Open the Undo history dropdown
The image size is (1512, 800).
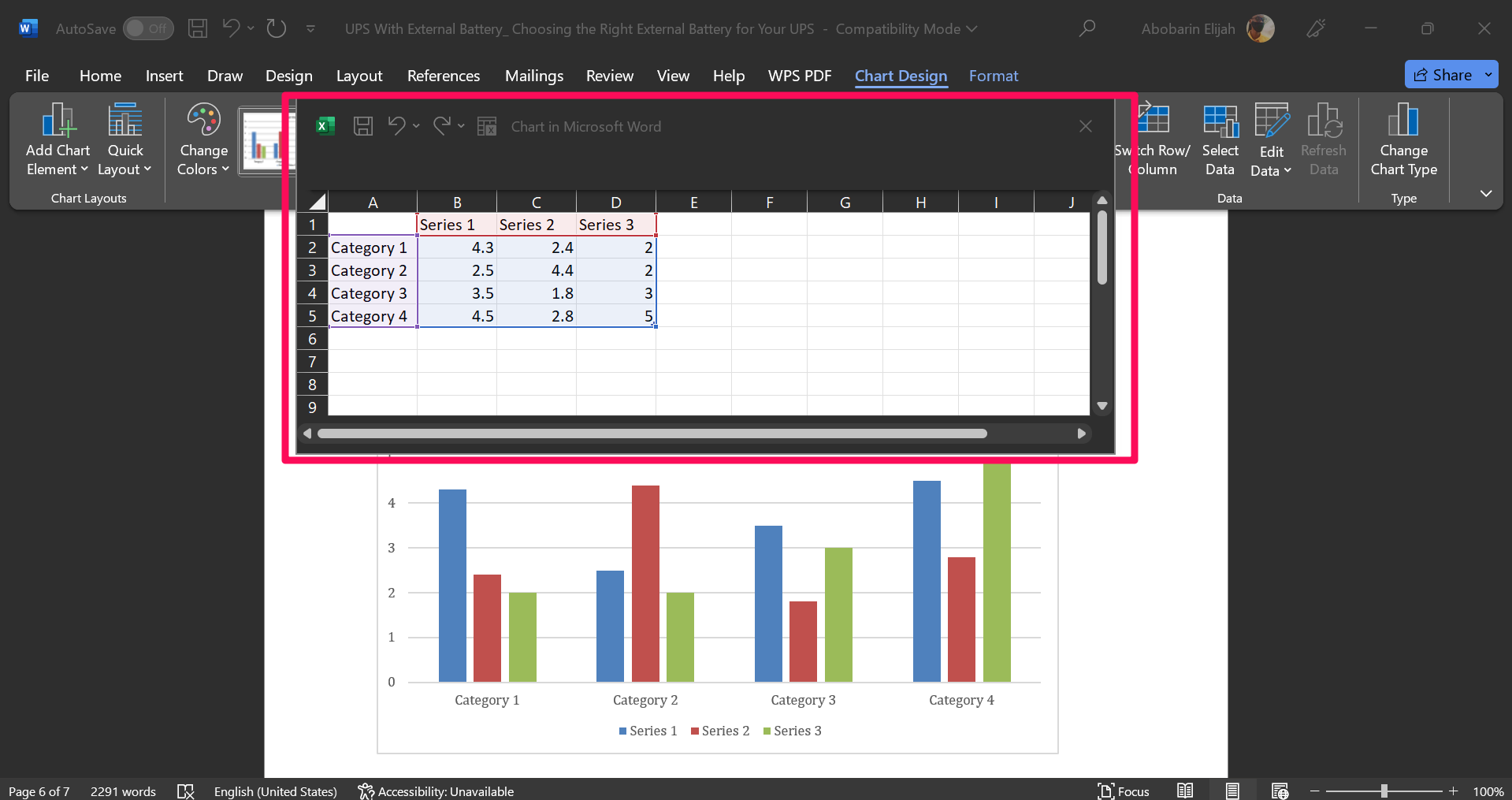coord(251,28)
